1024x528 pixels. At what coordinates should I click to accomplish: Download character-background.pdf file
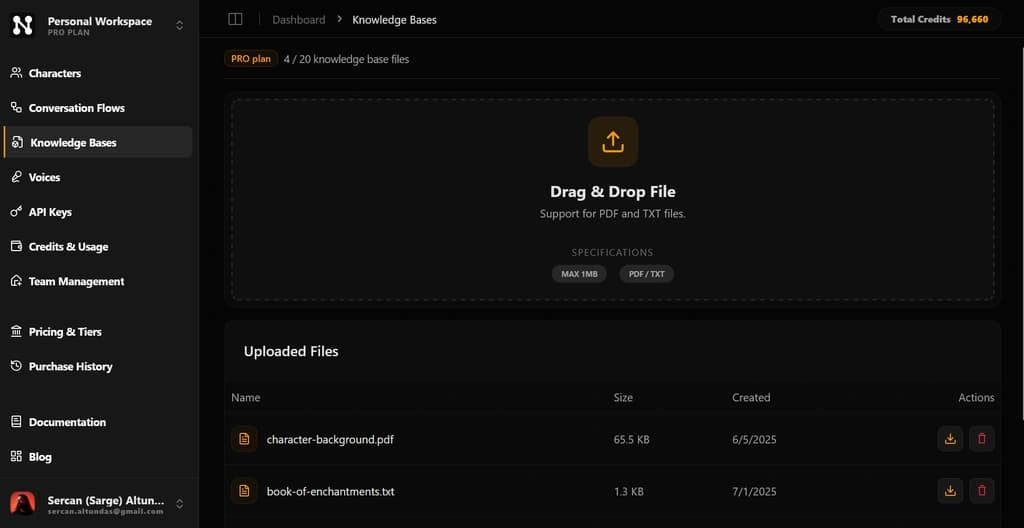click(950, 439)
